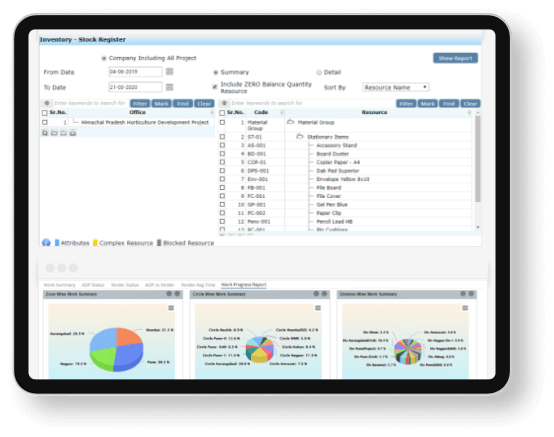554x437 pixels.
Task: Select the Detail radio option
Action: pyautogui.click(x=319, y=72)
